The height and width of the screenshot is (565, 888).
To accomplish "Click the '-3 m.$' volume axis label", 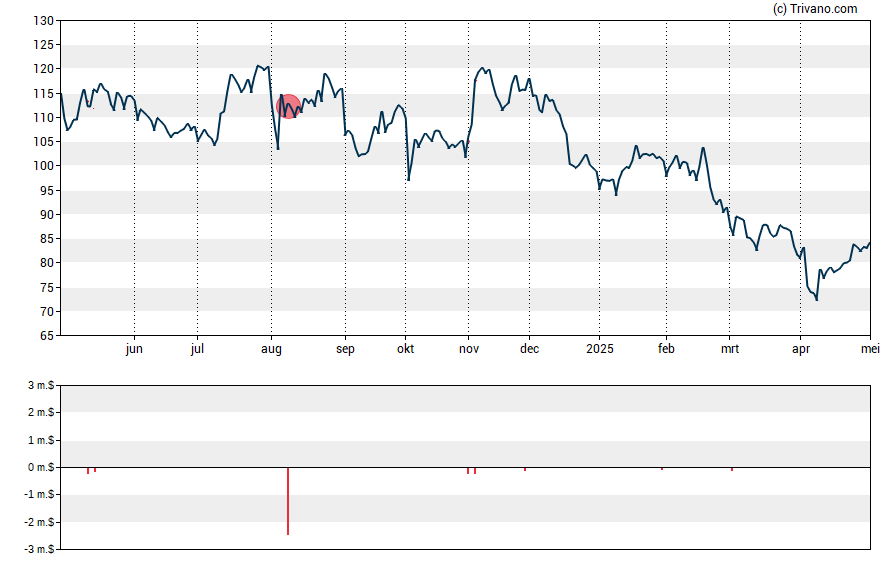I will (39, 549).
